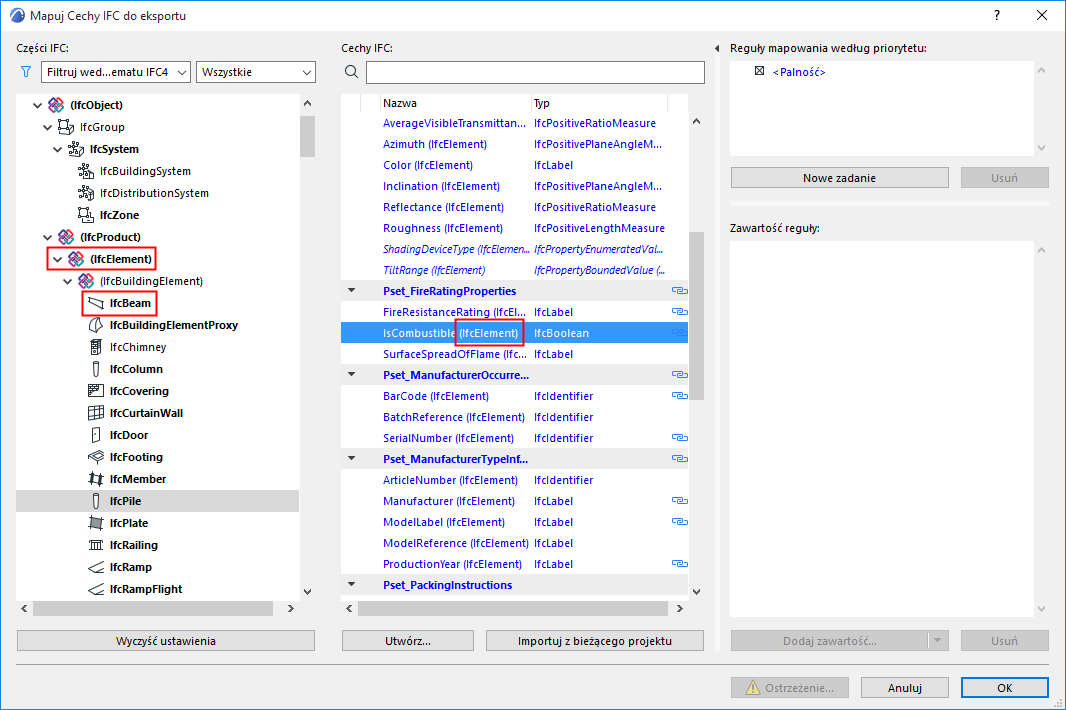
Task: Click the help question mark button
Action: coord(997,15)
